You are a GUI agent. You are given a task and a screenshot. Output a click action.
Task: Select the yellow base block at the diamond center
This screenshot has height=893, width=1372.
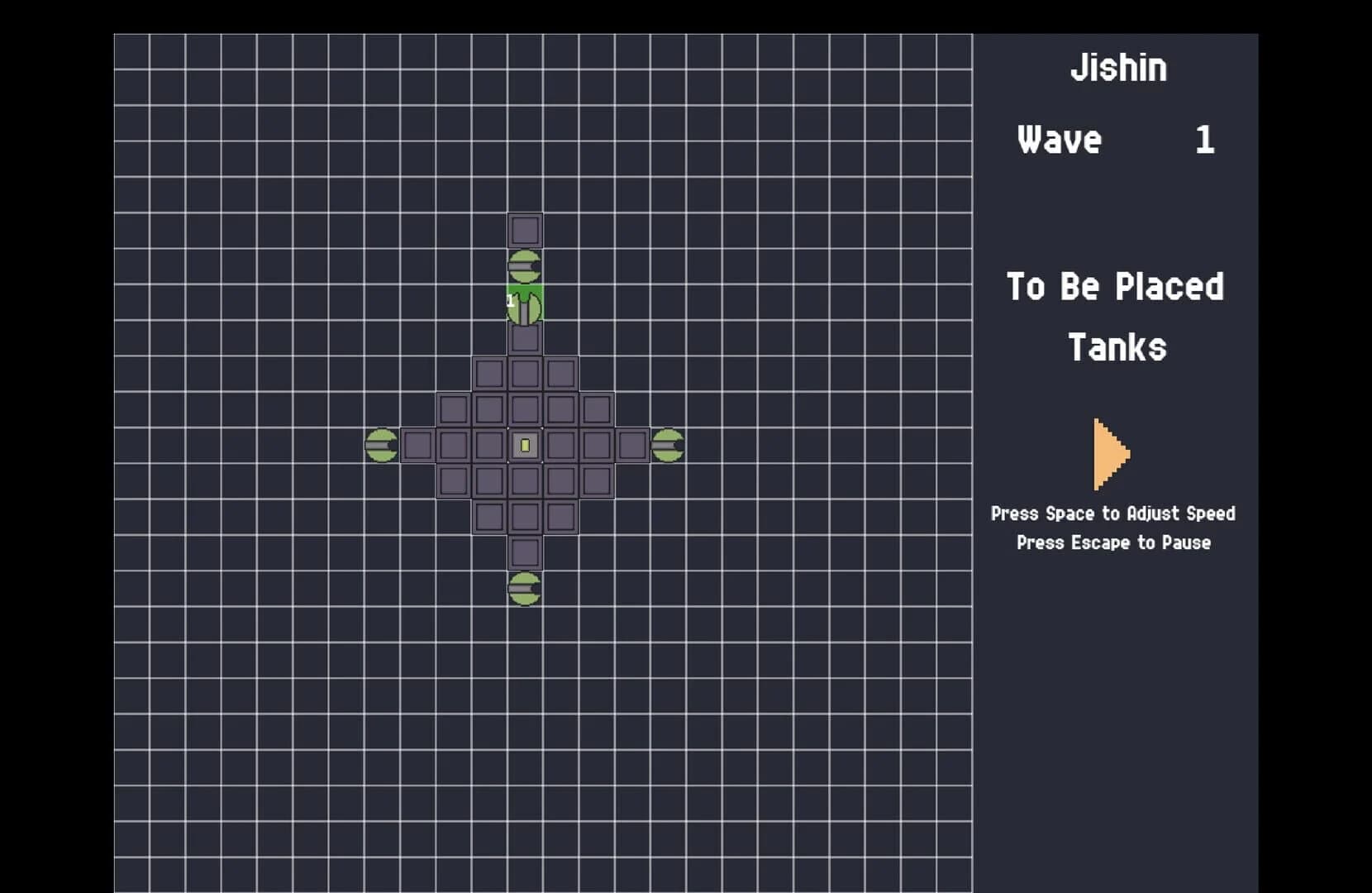(526, 445)
